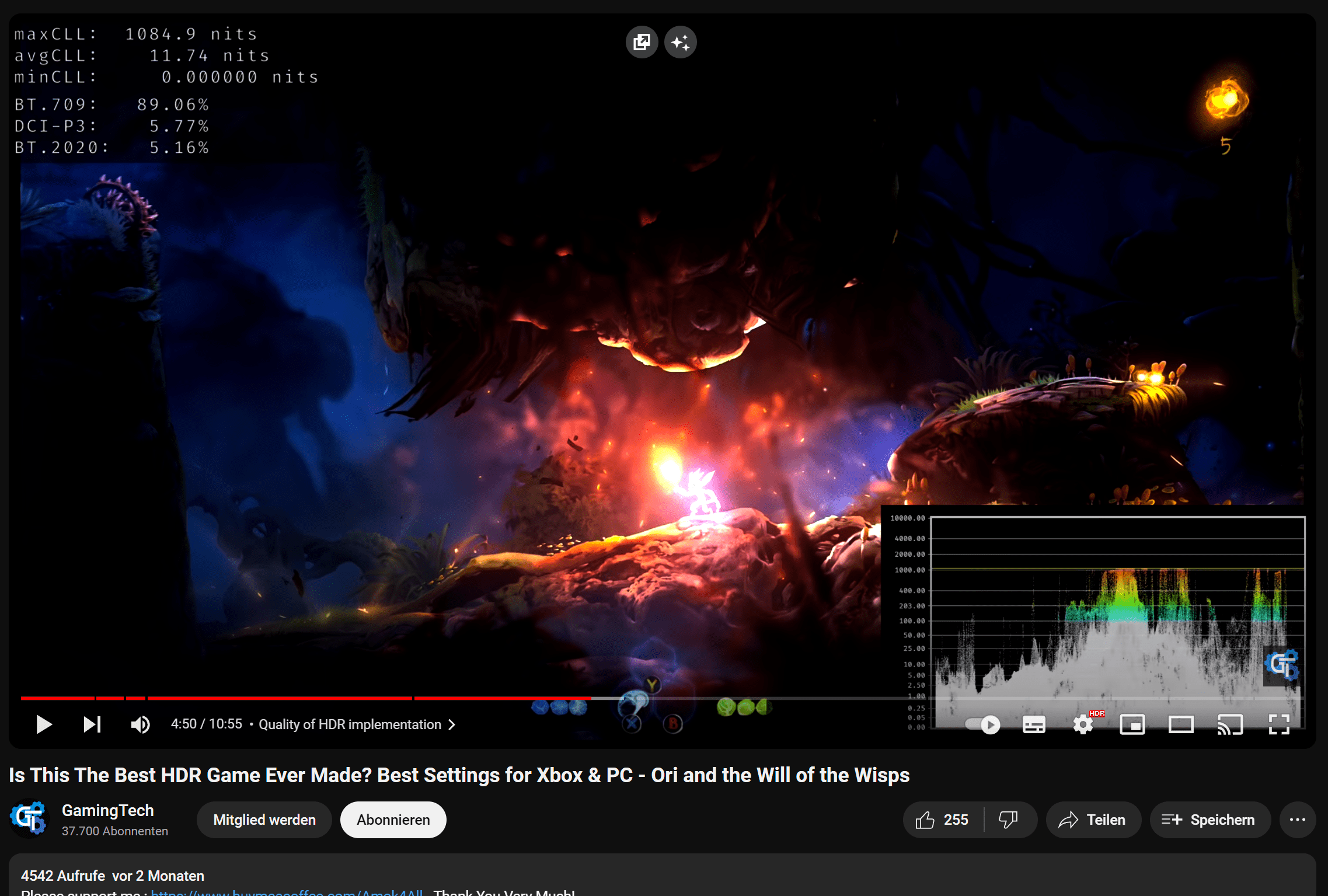
Task: Click the '4542 Aufrufe vor 2 Monaten' text
Action: pyautogui.click(x=113, y=876)
